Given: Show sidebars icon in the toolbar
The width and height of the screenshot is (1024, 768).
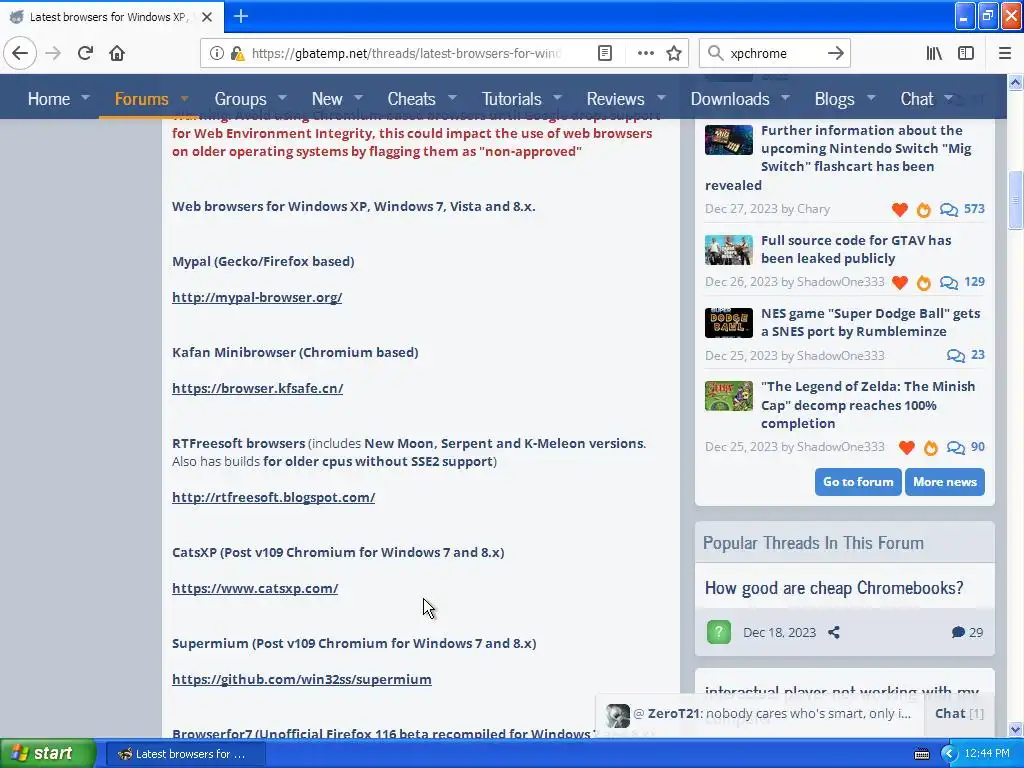Looking at the screenshot, I should click(966, 53).
